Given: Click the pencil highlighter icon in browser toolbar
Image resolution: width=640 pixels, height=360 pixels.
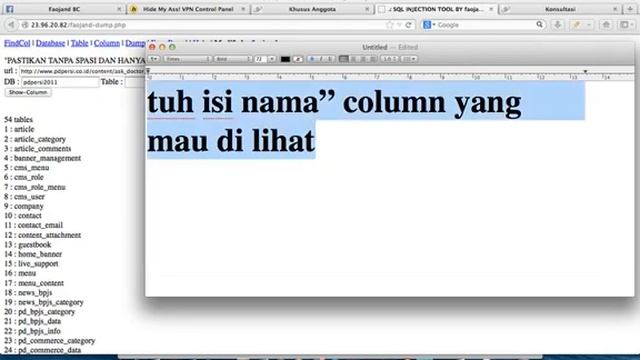Looking at the screenshot, I should [577, 25].
